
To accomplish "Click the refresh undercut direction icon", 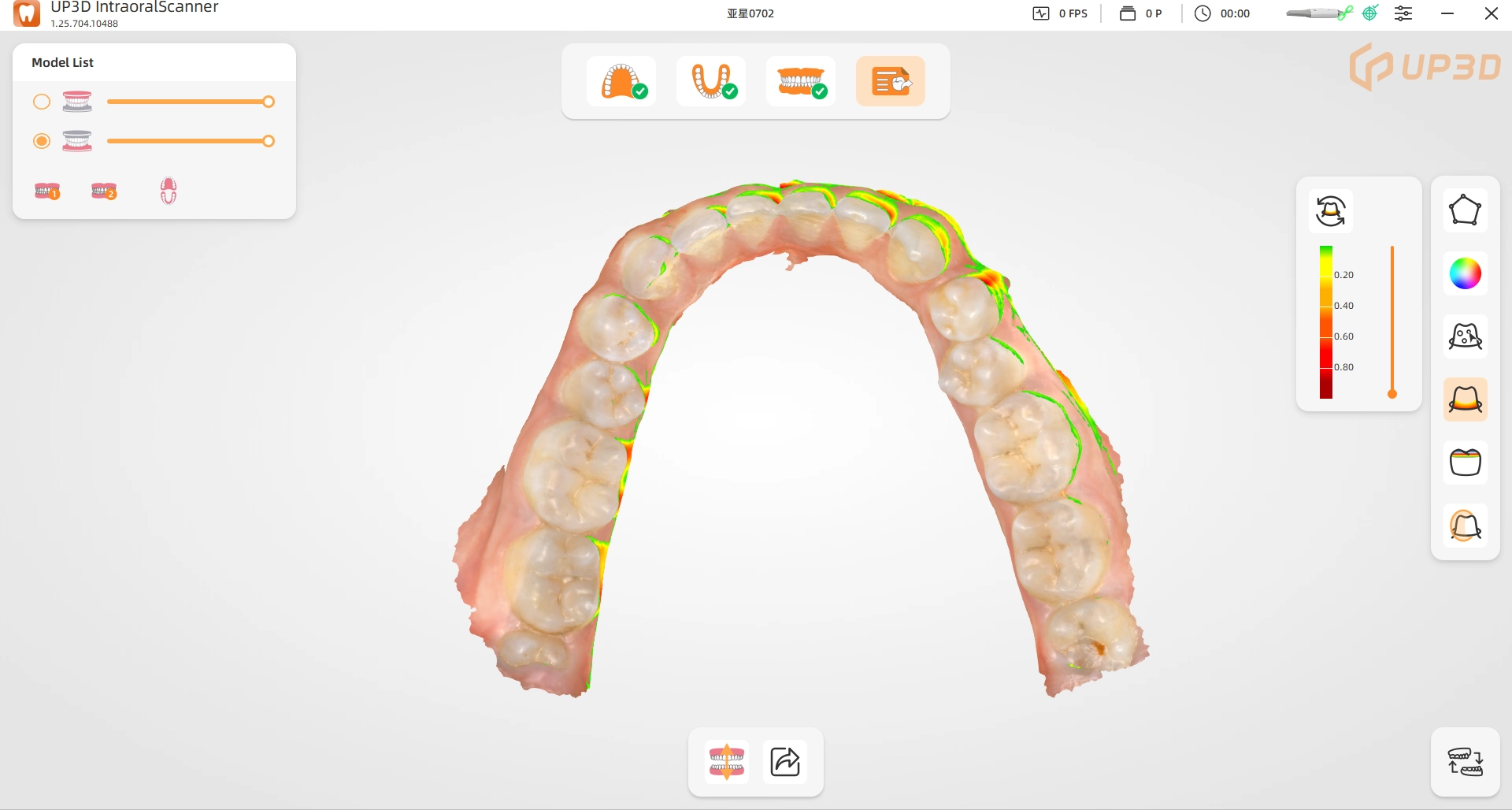I will 1330,211.
